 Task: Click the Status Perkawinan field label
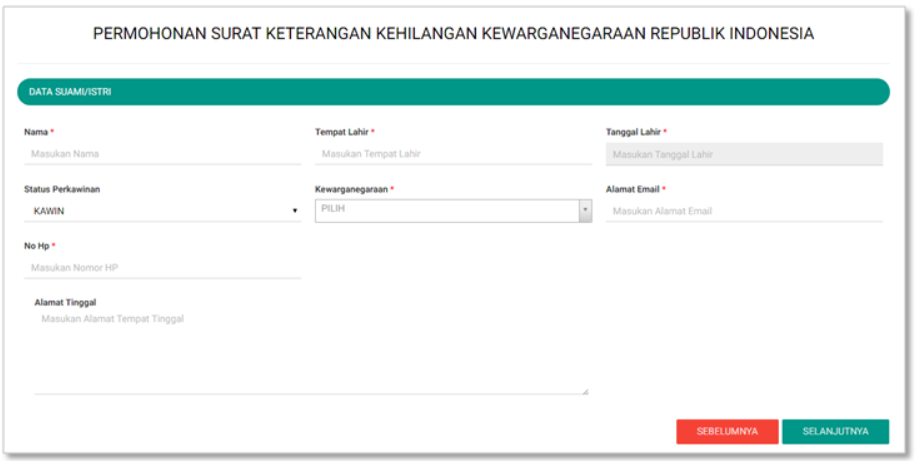pos(62,189)
